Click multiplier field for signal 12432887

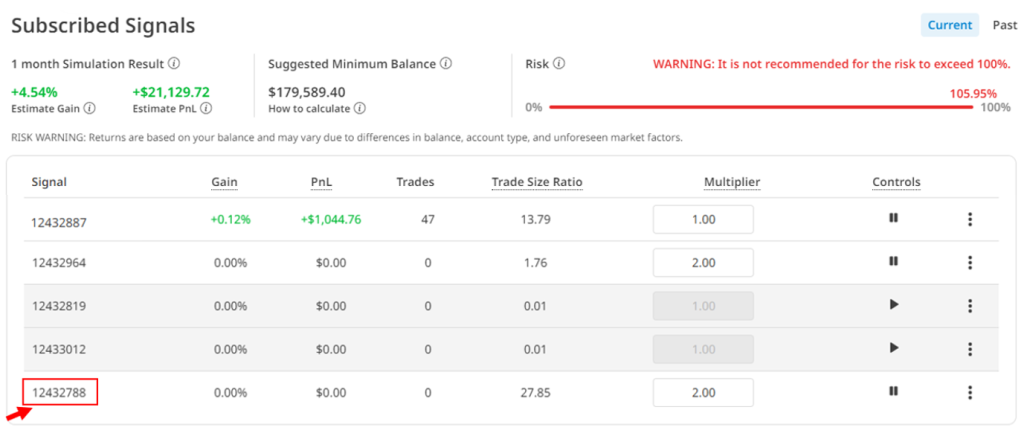[702, 220]
